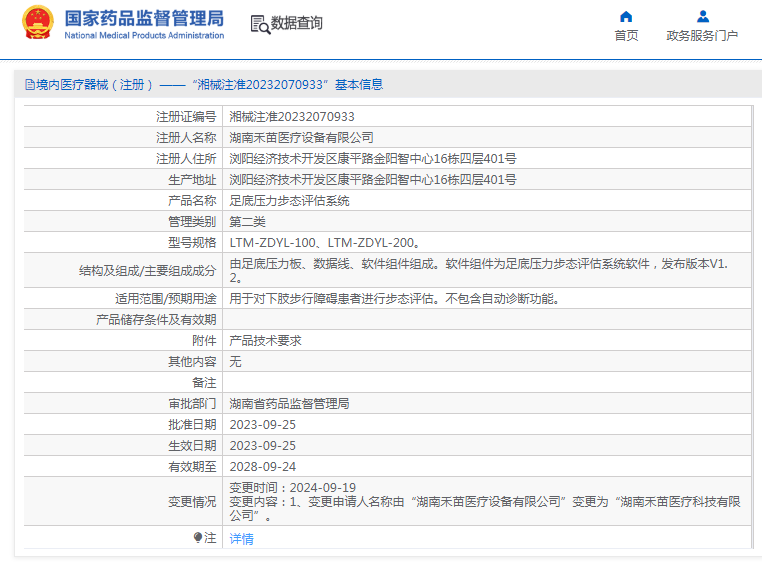Click the 备注 row label
This screenshot has width=762, height=564.
tap(204, 382)
